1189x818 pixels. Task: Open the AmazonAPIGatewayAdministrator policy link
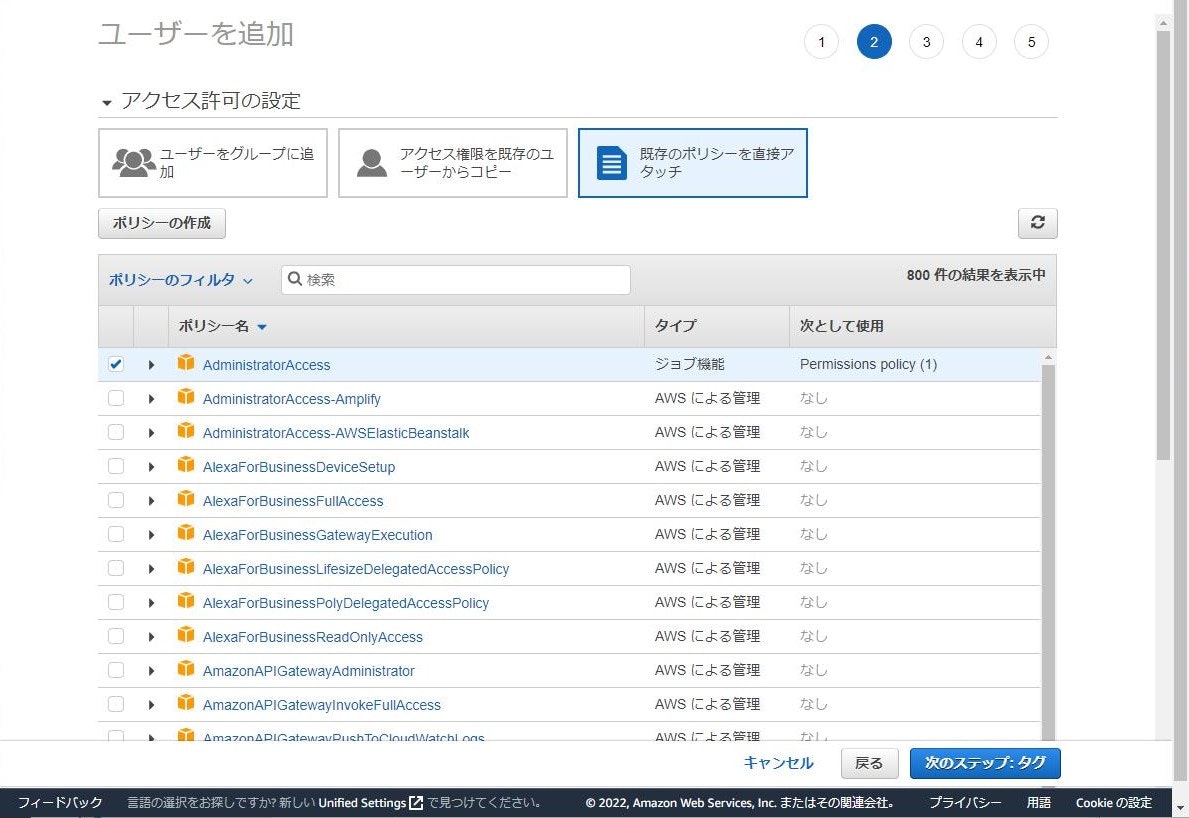coord(308,671)
